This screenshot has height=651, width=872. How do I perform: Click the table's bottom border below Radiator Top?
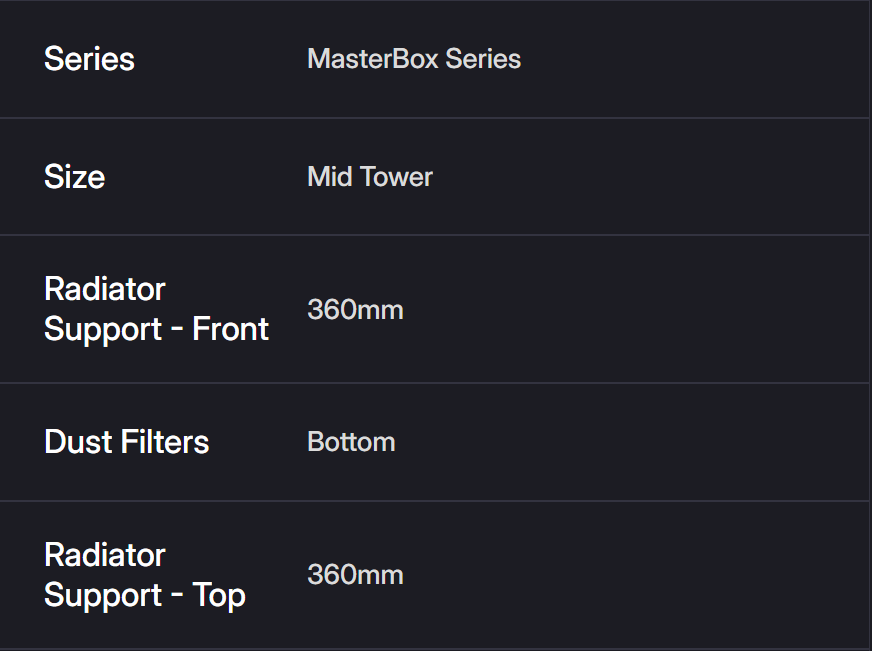click(435, 648)
